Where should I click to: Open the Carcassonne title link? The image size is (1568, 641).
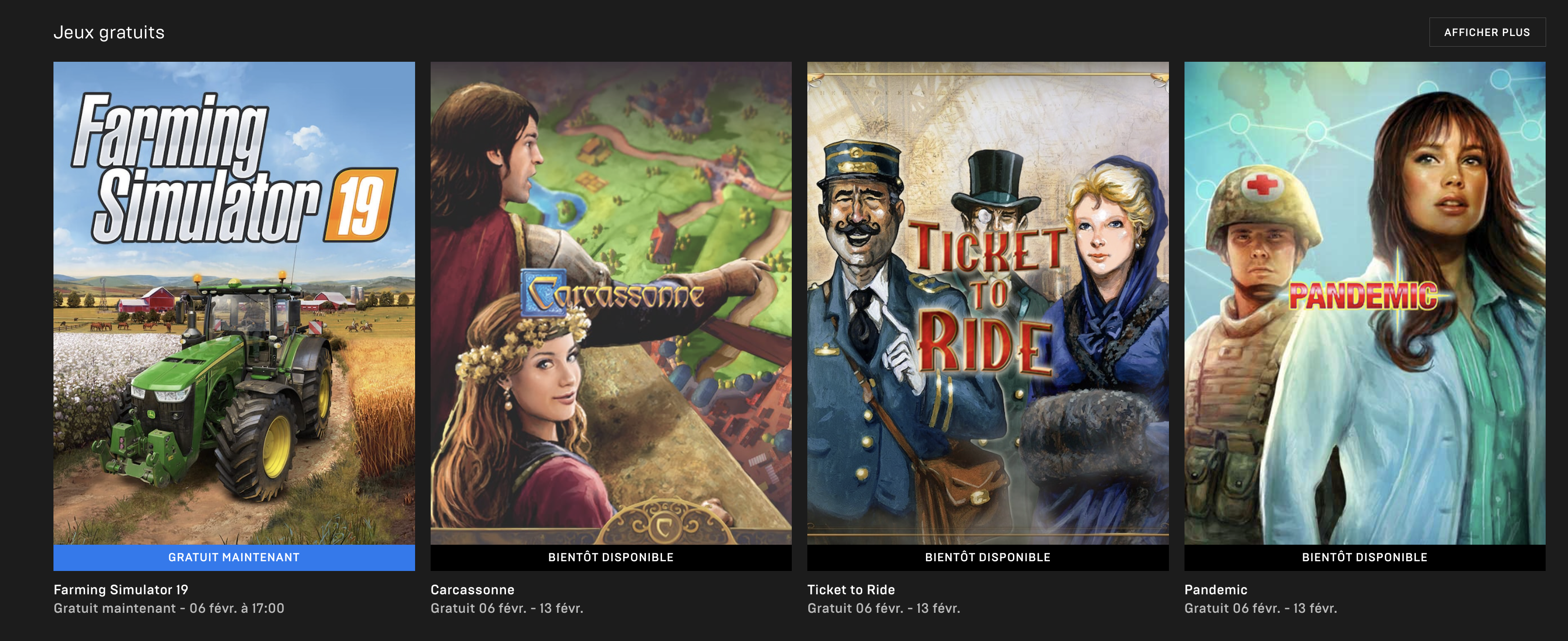[x=472, y=590]
